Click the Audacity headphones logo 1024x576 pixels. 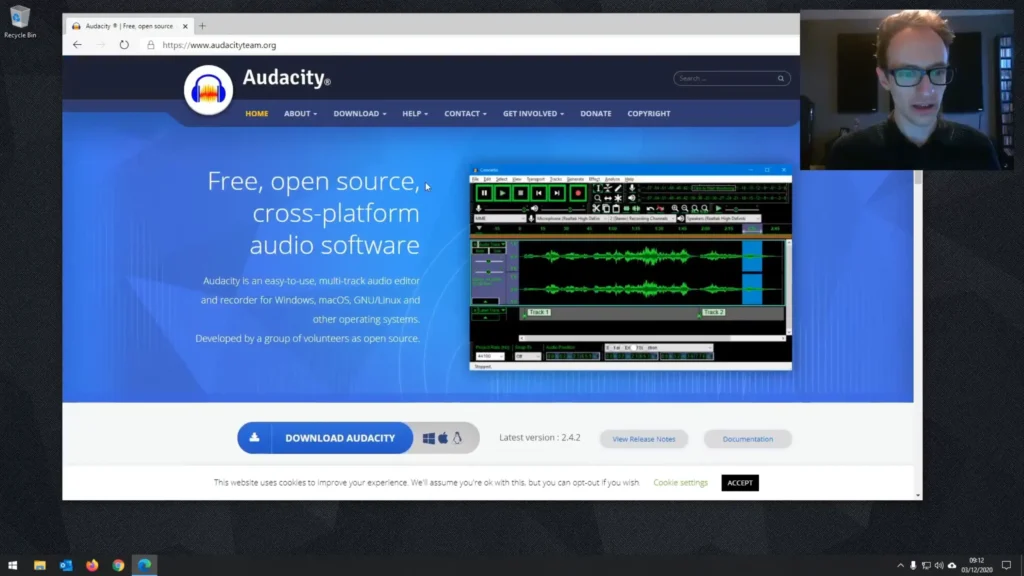[208, 90]
